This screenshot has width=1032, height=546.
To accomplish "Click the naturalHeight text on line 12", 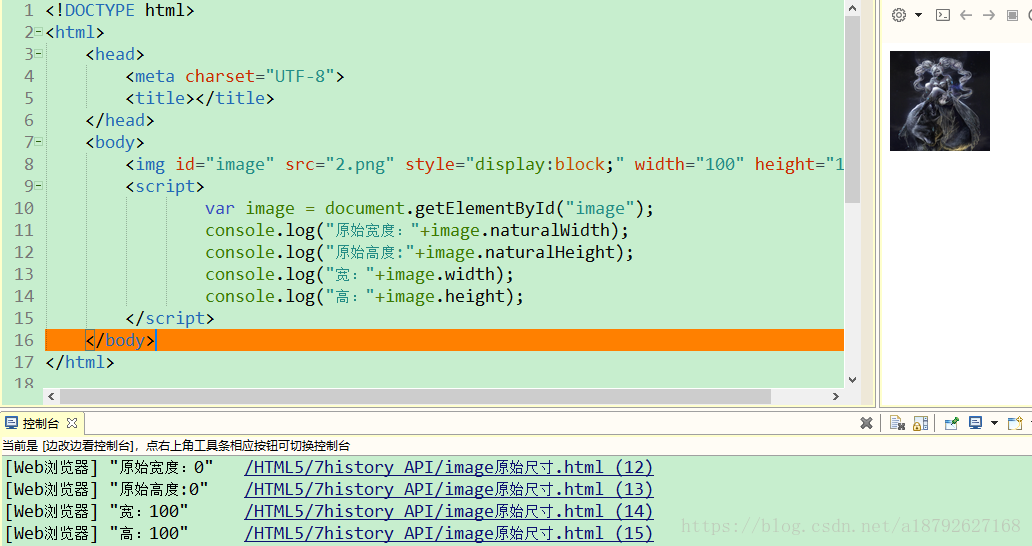I will 550,252.
